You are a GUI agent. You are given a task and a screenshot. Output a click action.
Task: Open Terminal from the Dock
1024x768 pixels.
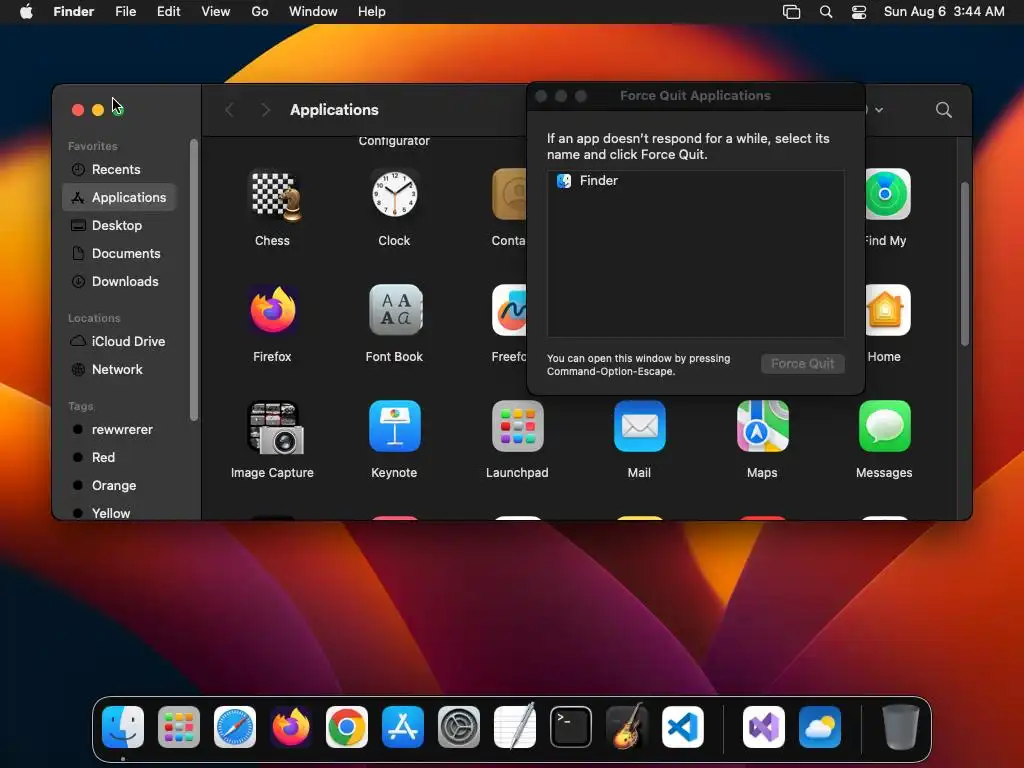pyautogui.click(x=571, y=727)
